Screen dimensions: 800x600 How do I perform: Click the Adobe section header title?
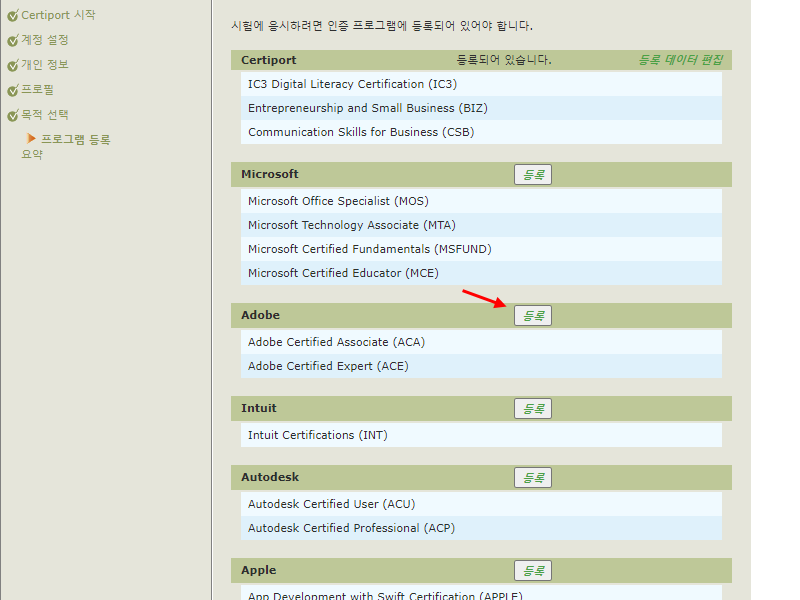coord(260,315)
